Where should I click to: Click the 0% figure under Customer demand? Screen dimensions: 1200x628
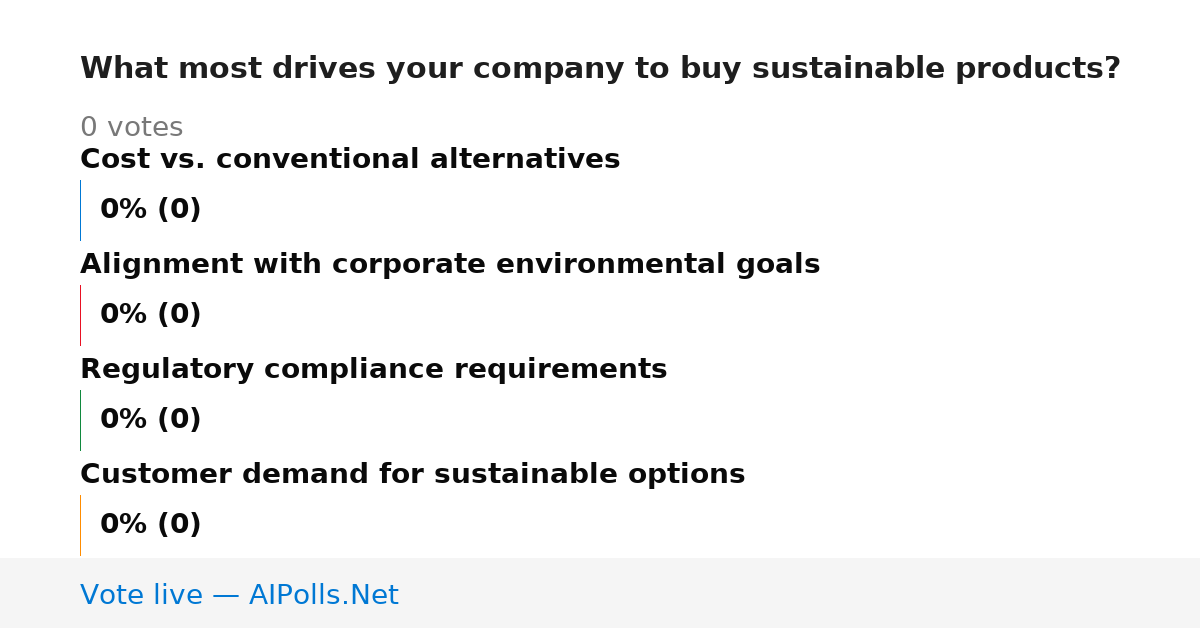(124, 525)
